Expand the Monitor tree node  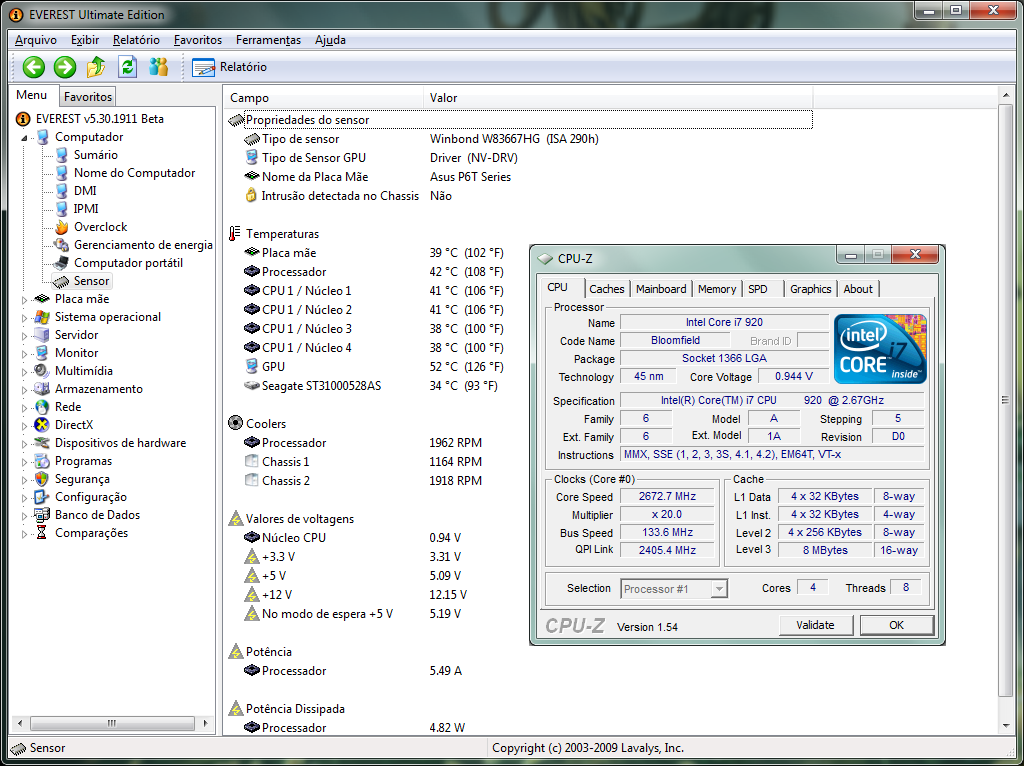pos(24,353)
